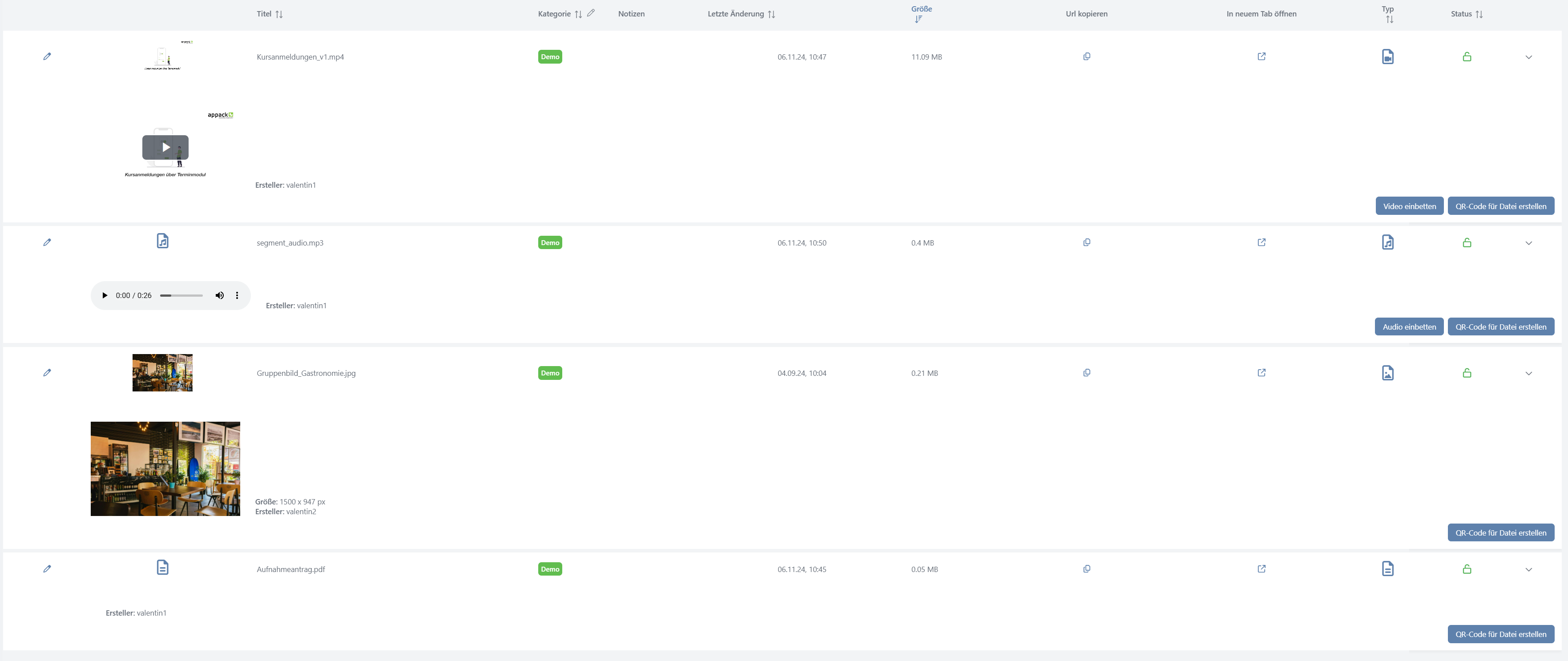Click Demo category tag of Kursanmeldungen_v1.mp4
This screenshot has height=661, width=1568.
(x=550, y=56)
